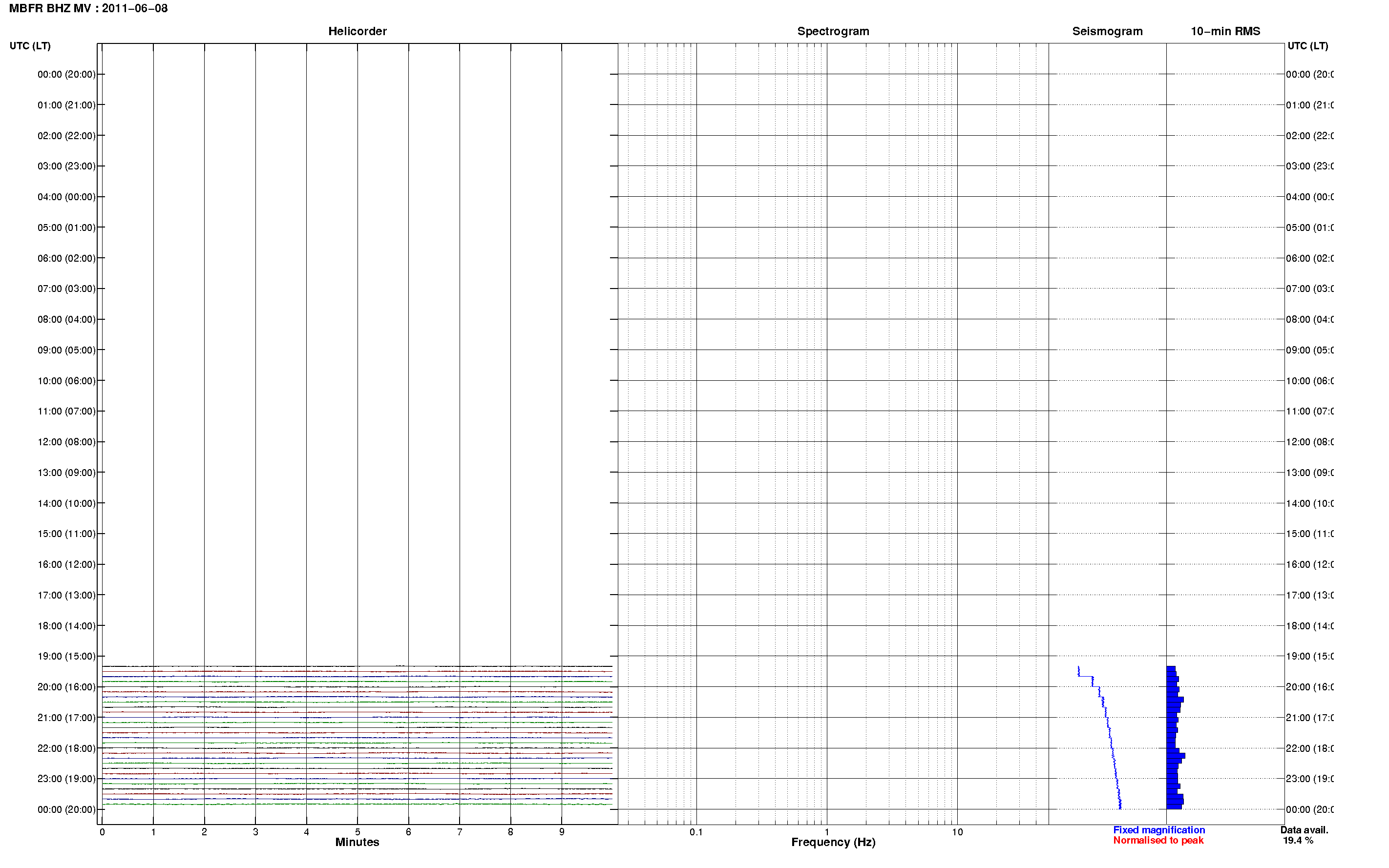Click the longest blue RMS bar just after 22:00
1389x868 pixels.
(1176, 756)
